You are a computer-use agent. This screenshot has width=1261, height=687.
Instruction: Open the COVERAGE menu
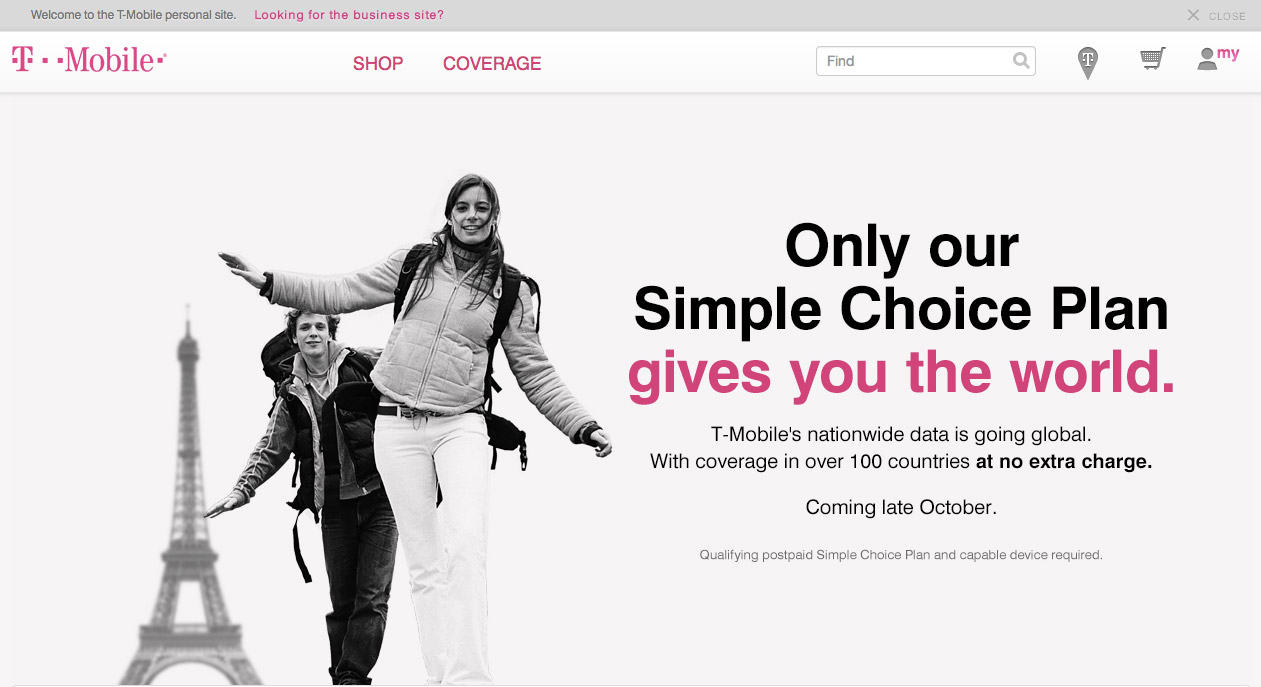pyautogui.click(x=492, y=63)
